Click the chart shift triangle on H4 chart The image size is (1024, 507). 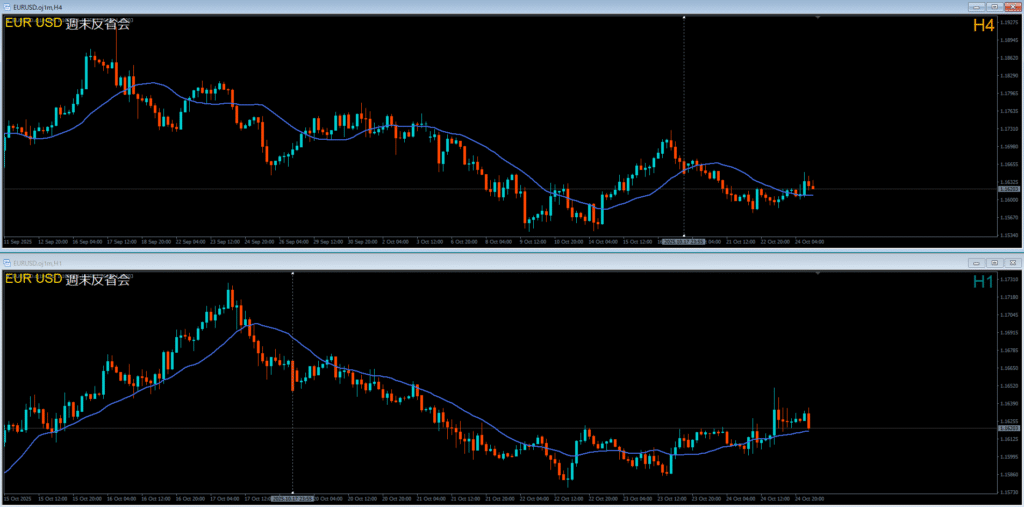point(818,18)
